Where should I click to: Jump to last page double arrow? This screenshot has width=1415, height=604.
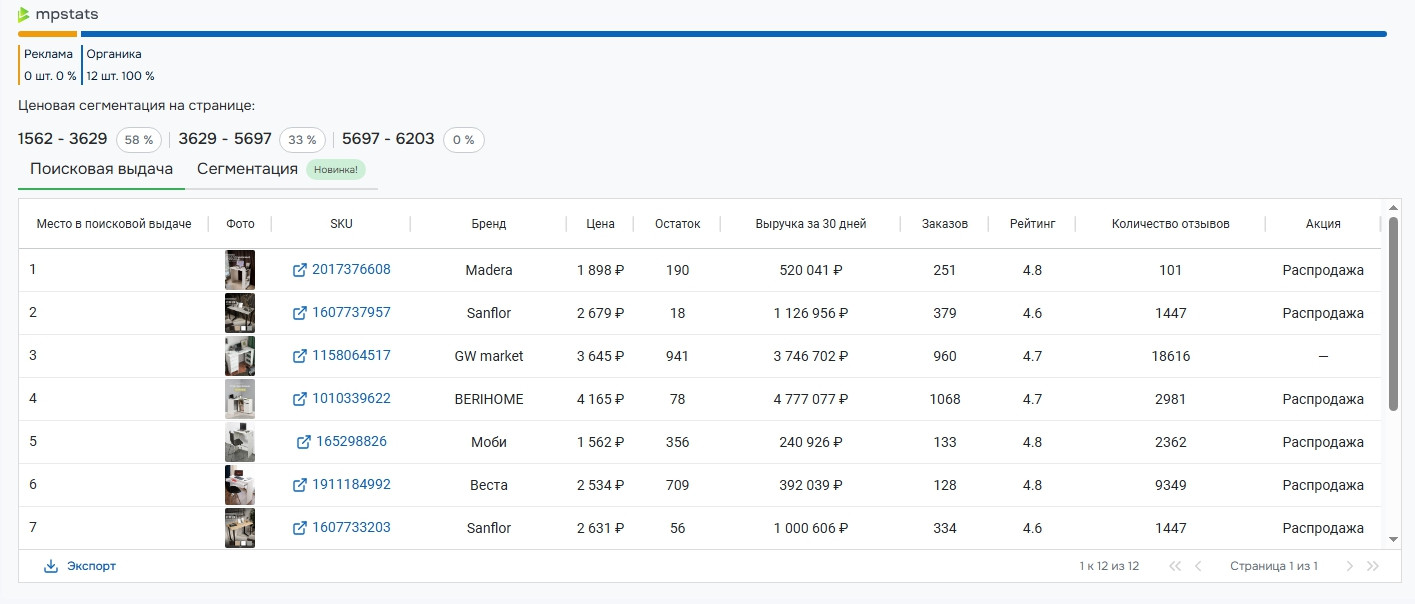1373,566
